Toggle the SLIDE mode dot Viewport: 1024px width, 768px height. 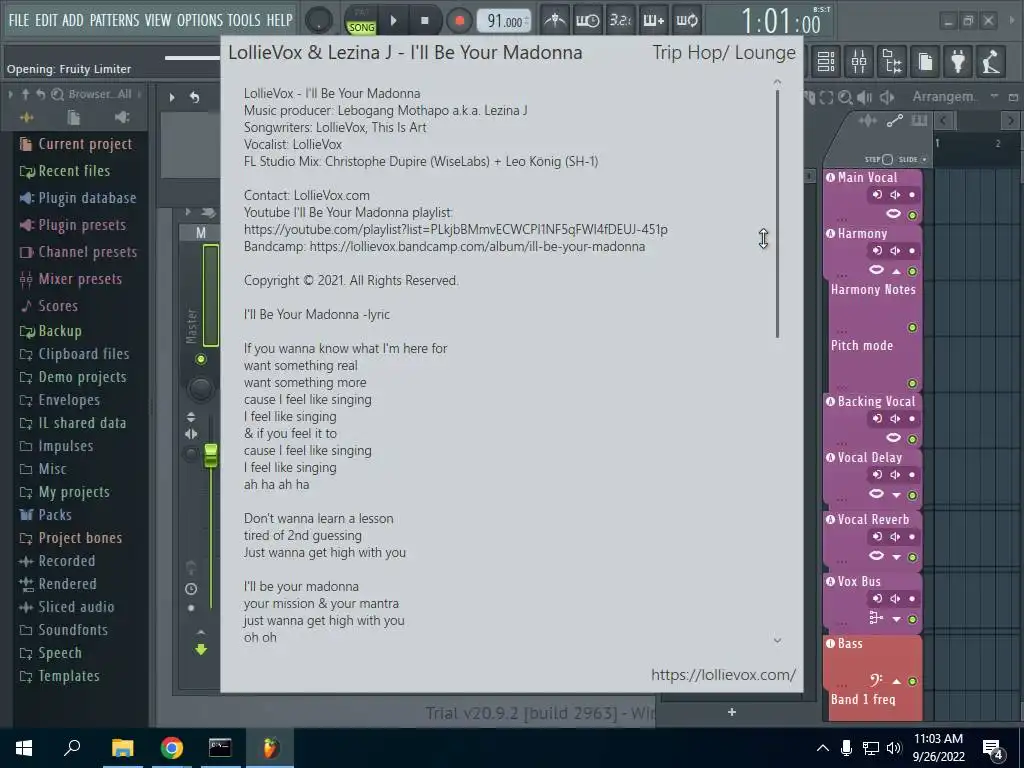[x=924, y=159]
